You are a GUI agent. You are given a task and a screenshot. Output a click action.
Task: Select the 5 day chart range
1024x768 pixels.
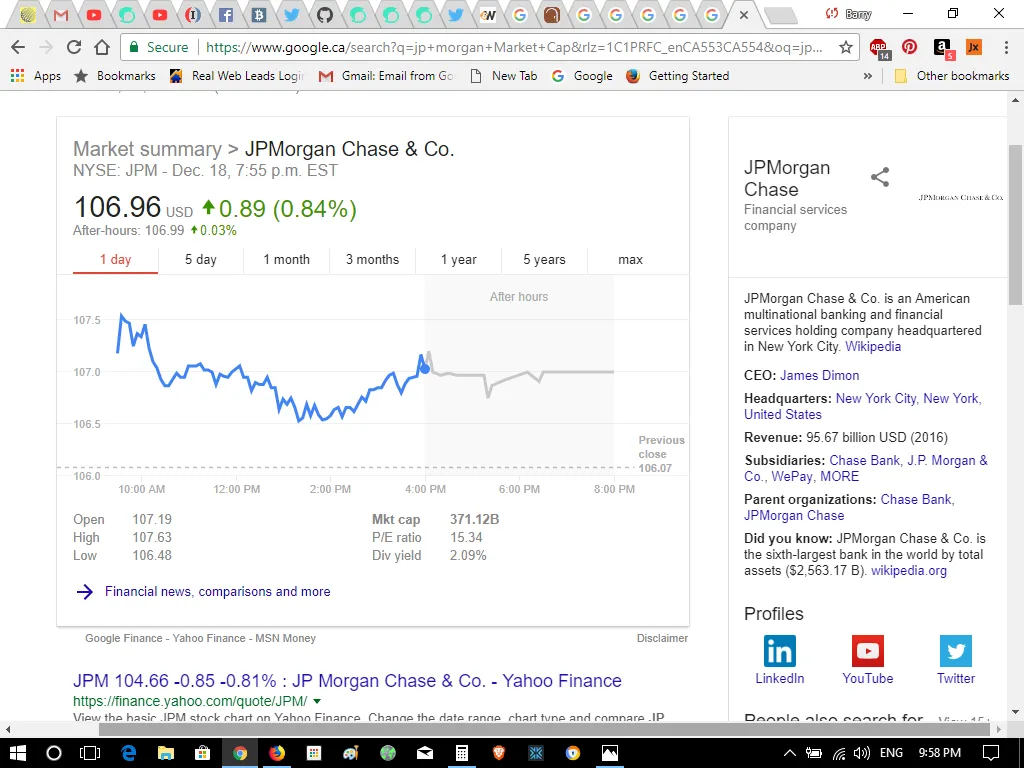point(200,259)
